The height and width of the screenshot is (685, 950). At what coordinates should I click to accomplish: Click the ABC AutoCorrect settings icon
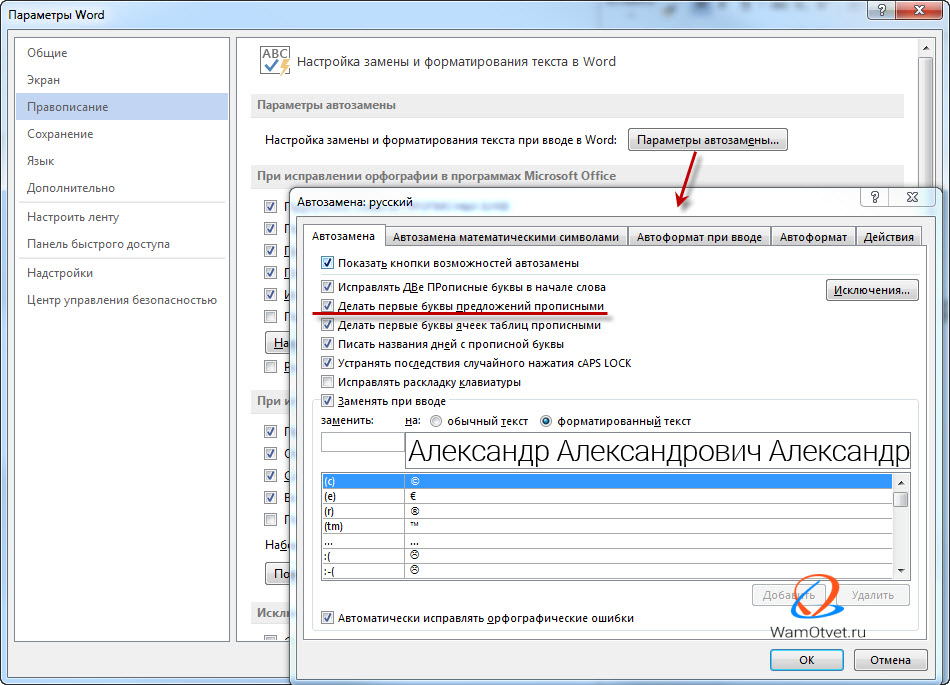pyautogui.click(x=274, y=60)
